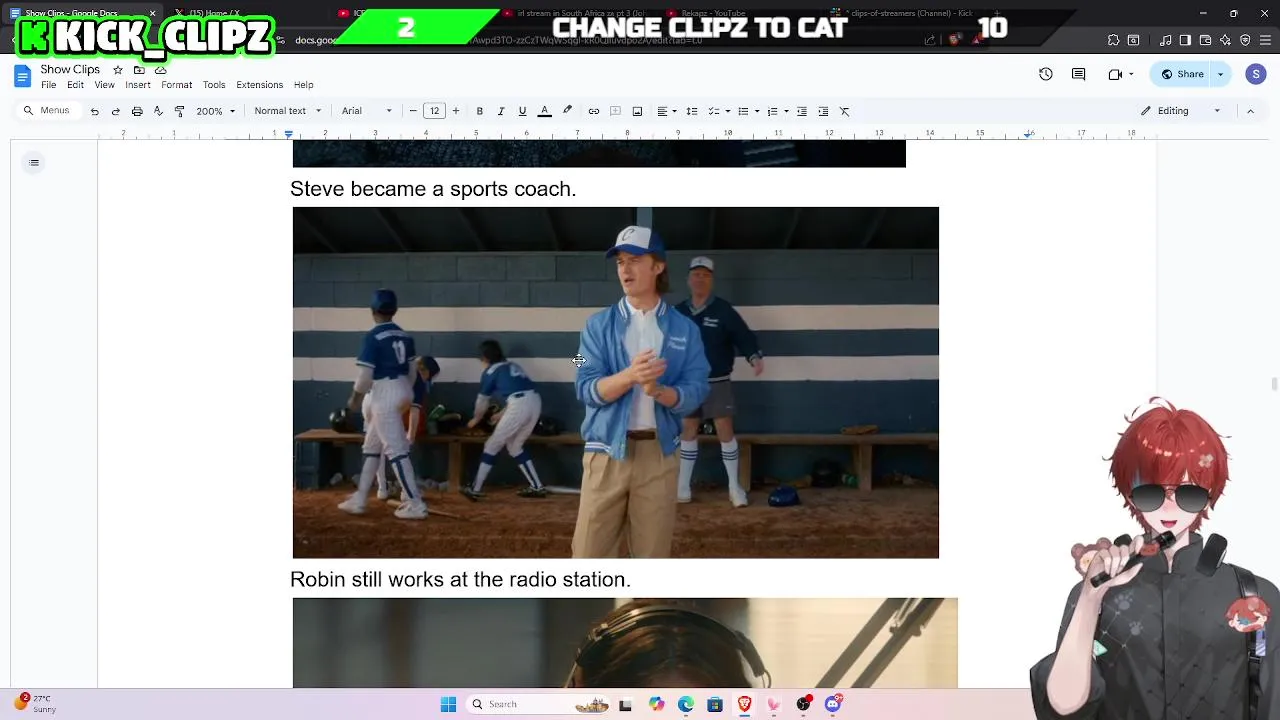Check cloud save status icon

click(x=160, y=70)
